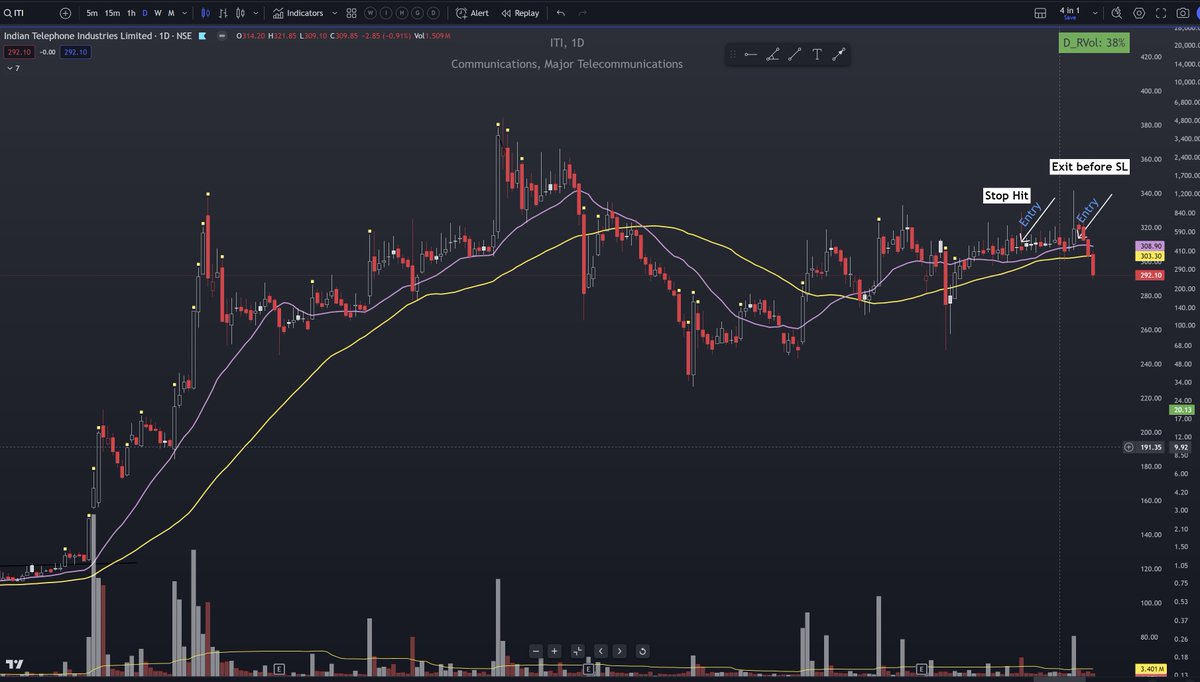Click the 'Exit before SL' annotation
Viewport: 1200px width, 682px height.
click(x=1089, y=167)
